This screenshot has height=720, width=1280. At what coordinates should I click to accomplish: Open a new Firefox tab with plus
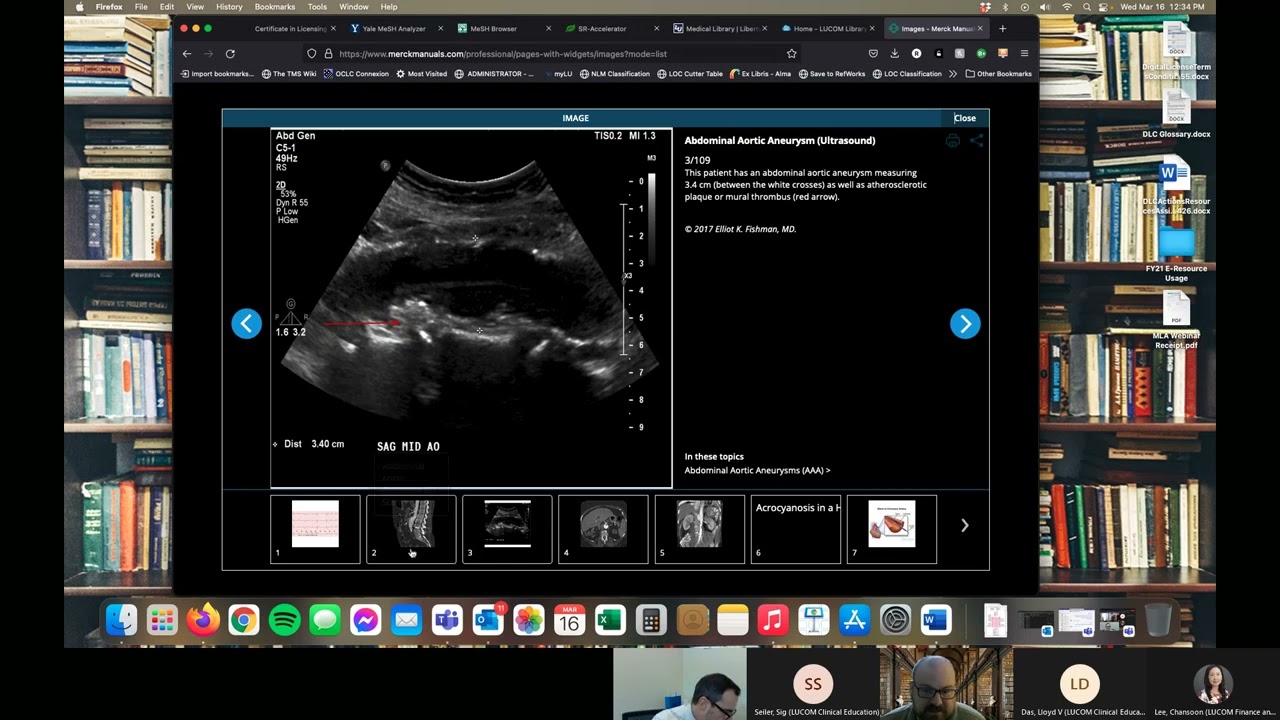(1002, 29)
